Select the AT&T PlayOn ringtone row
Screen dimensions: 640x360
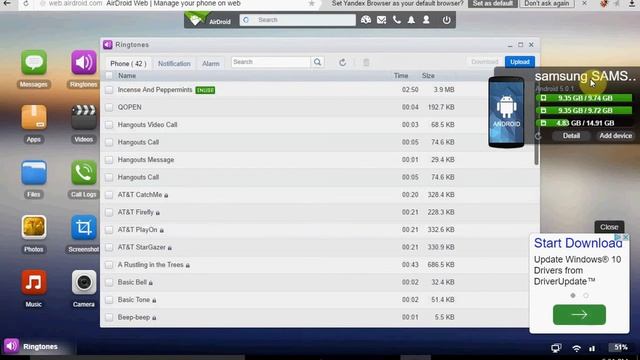click(x=319, y=230)
